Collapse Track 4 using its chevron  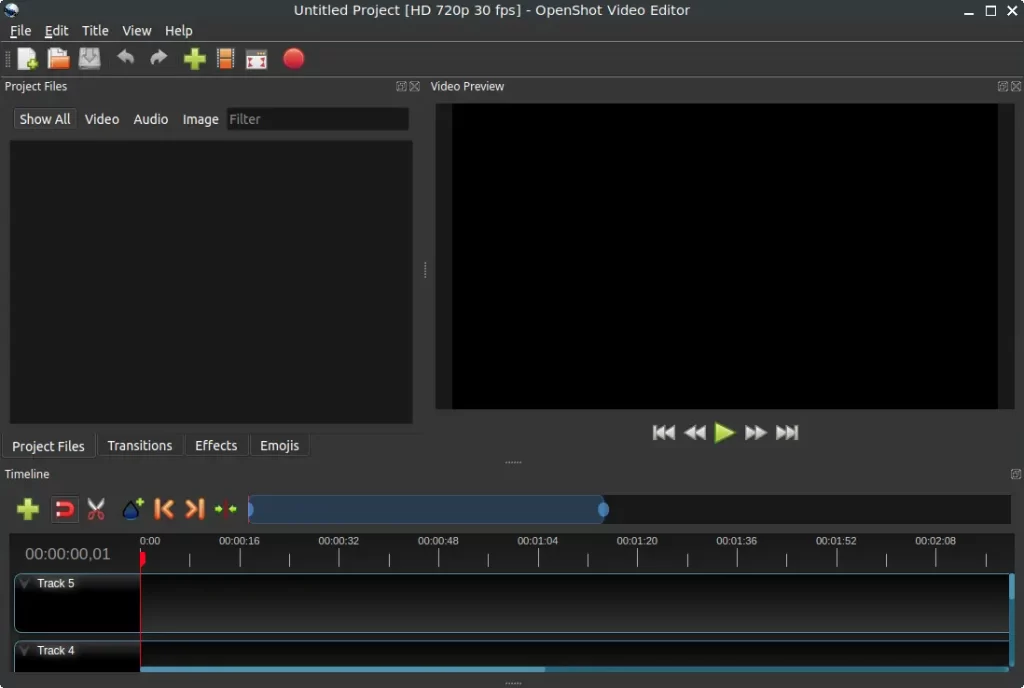click(24, 650)
